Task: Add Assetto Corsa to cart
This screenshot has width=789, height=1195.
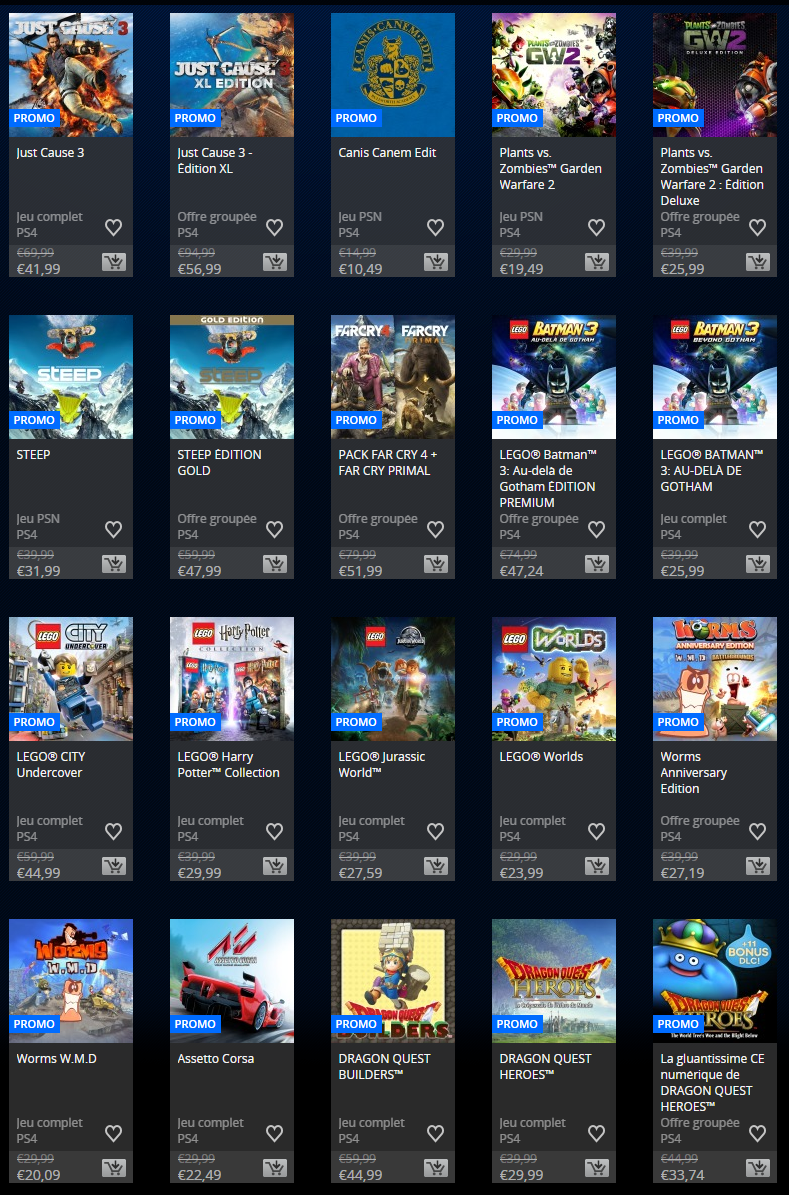Action: click(x=274, y=1169)
